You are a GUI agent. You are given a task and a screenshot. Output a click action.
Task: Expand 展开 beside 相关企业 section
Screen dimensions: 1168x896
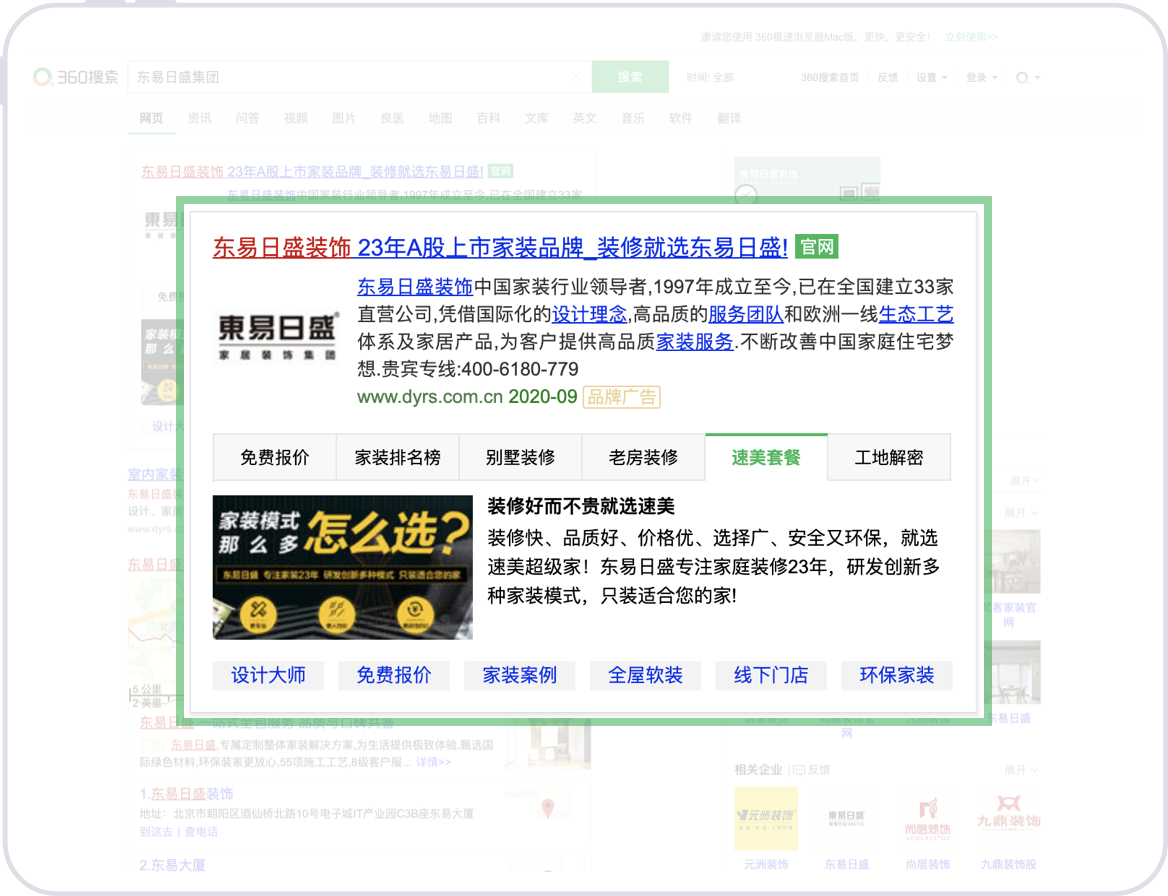(1021, 770)
